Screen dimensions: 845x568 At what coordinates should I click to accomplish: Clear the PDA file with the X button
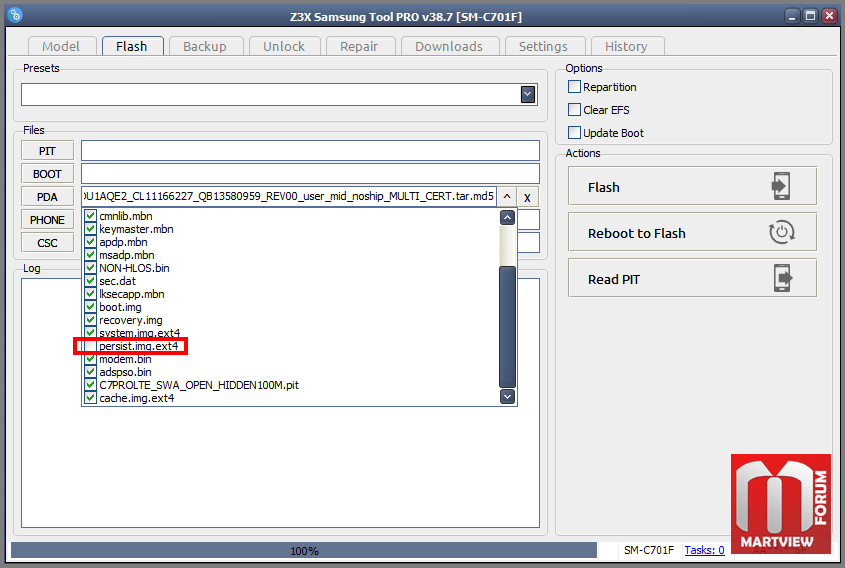pyautogui.click(x=527, y=197)
